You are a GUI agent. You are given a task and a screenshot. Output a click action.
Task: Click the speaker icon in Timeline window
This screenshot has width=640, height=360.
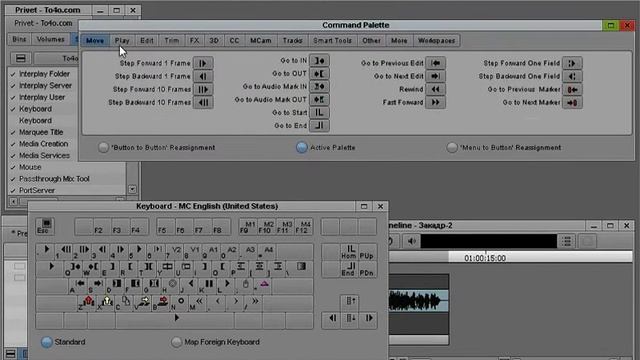coord(411,241)
